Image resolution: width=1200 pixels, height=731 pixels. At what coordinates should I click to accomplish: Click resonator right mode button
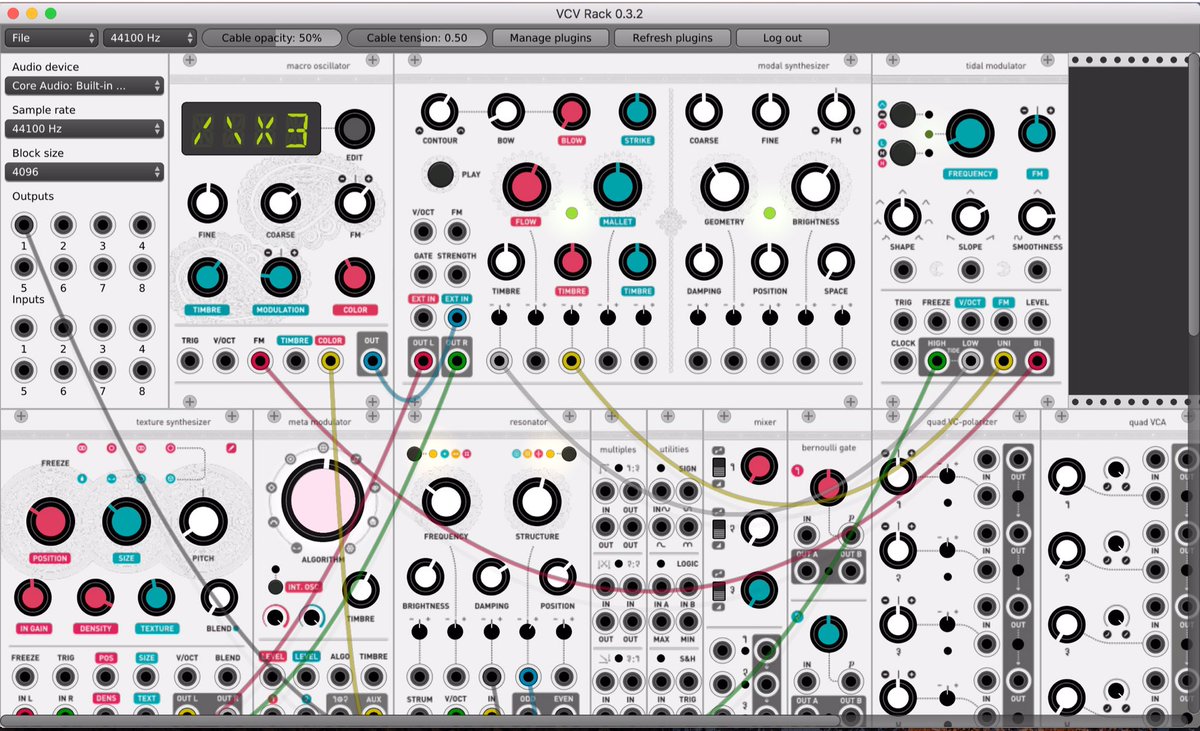569,454
